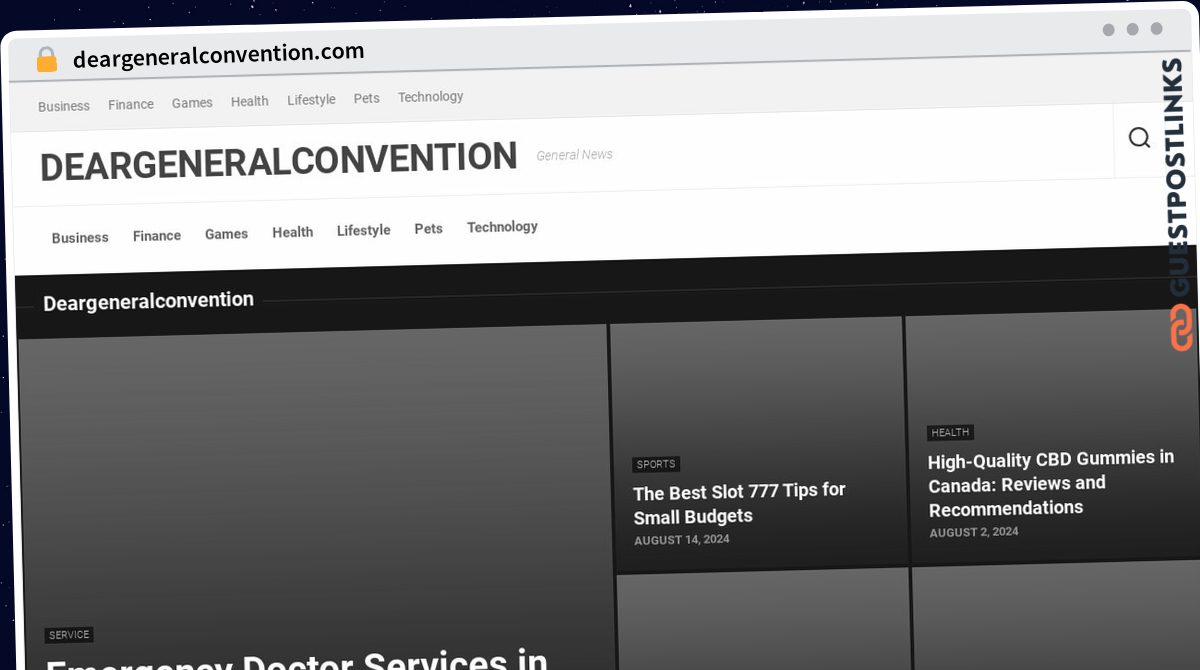Open Finance in the top gray bar

point(131,104)
